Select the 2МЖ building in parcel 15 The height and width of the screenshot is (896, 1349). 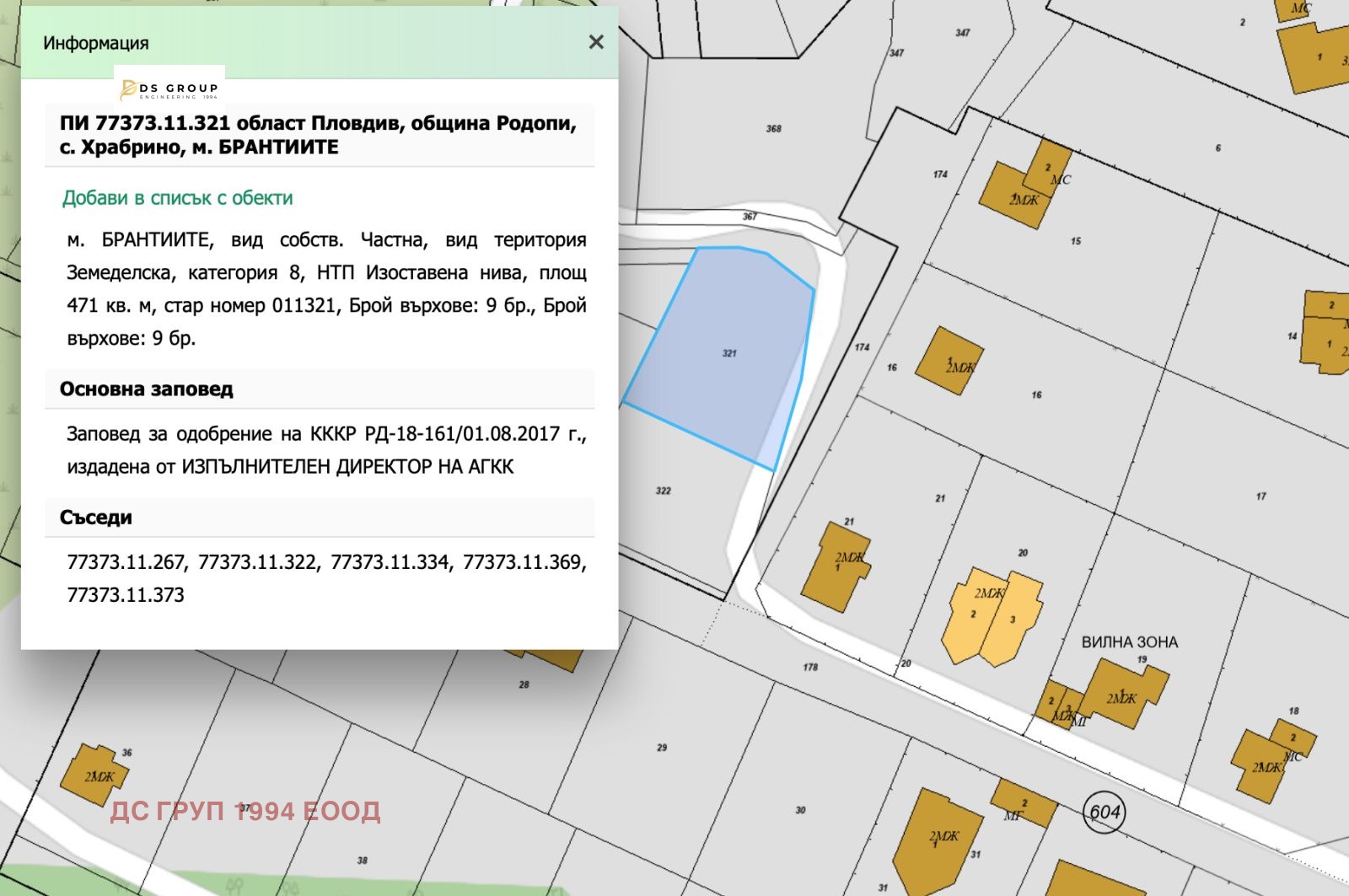click(1016, 196)
